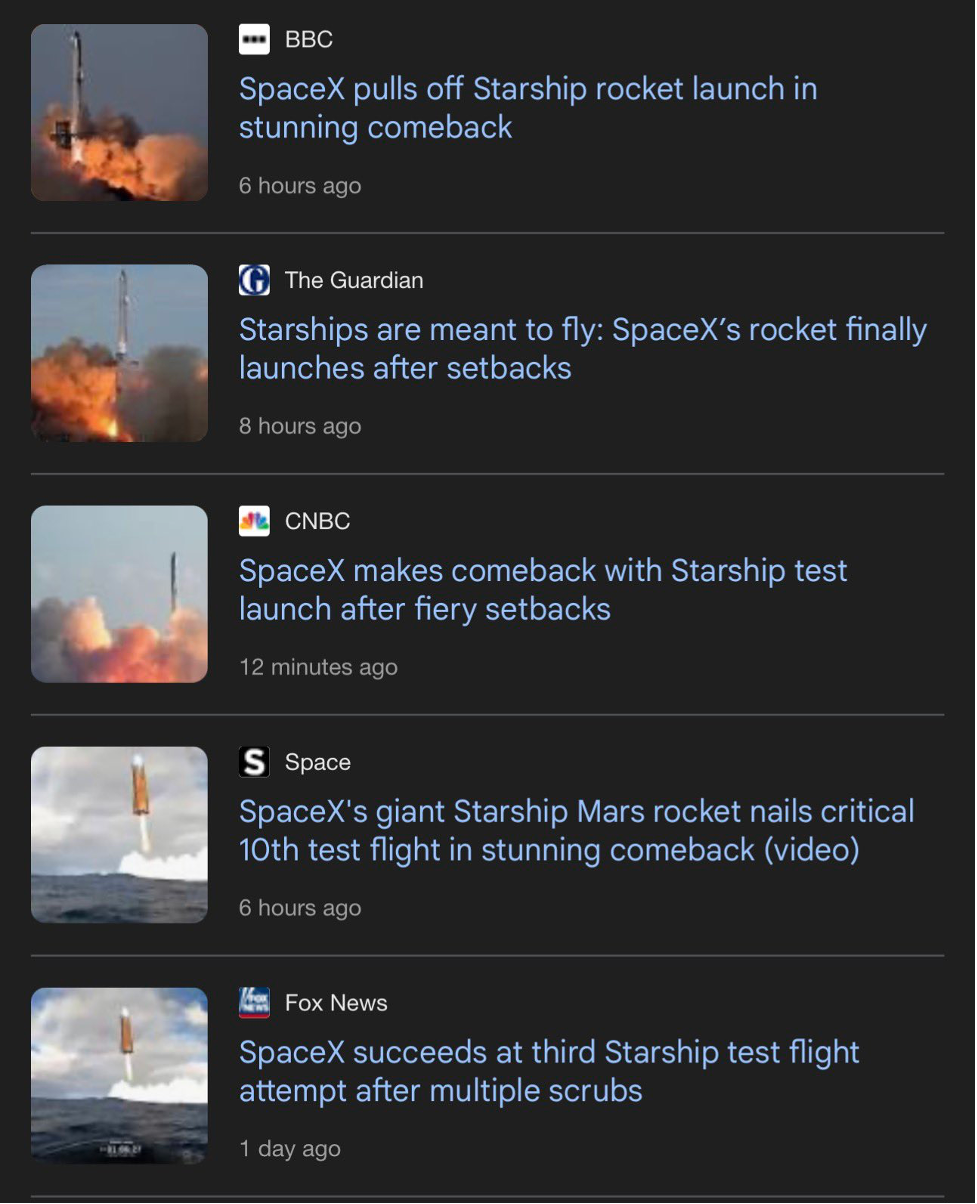Click the 'BBC' source name
Image resolution: width=977 pixels, height=1204 pixels.
pos(308,40)
